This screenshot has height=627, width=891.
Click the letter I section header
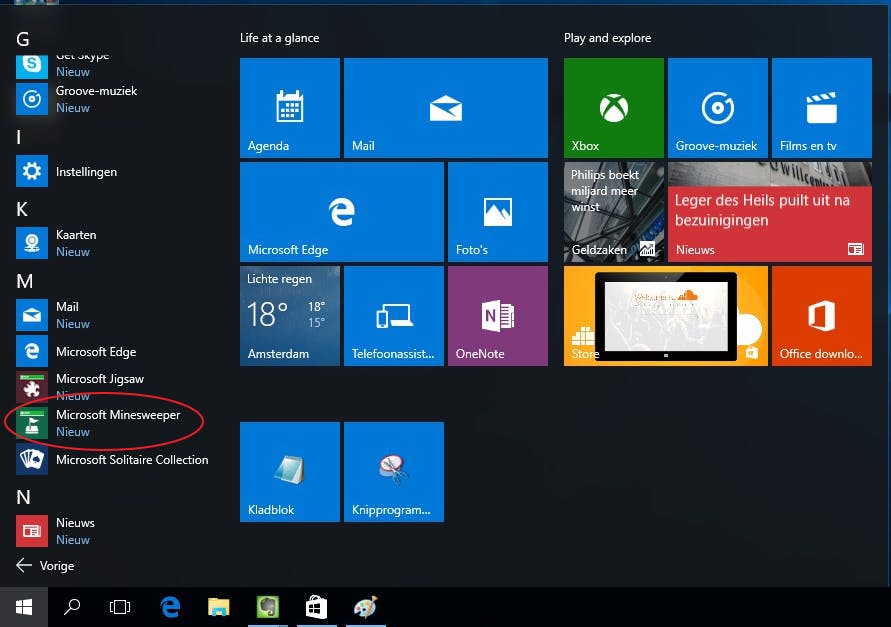19,137
